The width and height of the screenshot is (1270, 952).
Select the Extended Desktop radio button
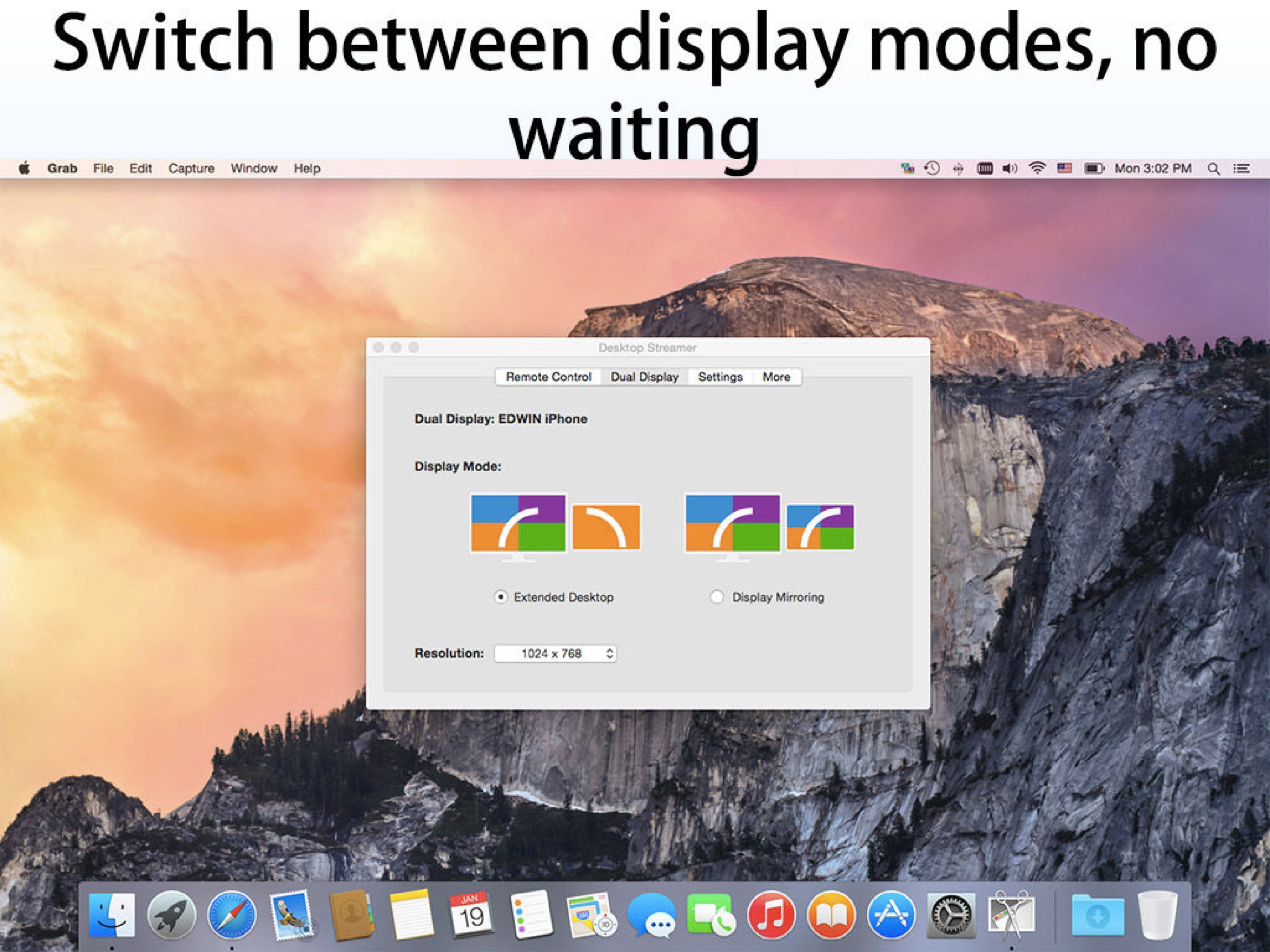tap(501, 597)
